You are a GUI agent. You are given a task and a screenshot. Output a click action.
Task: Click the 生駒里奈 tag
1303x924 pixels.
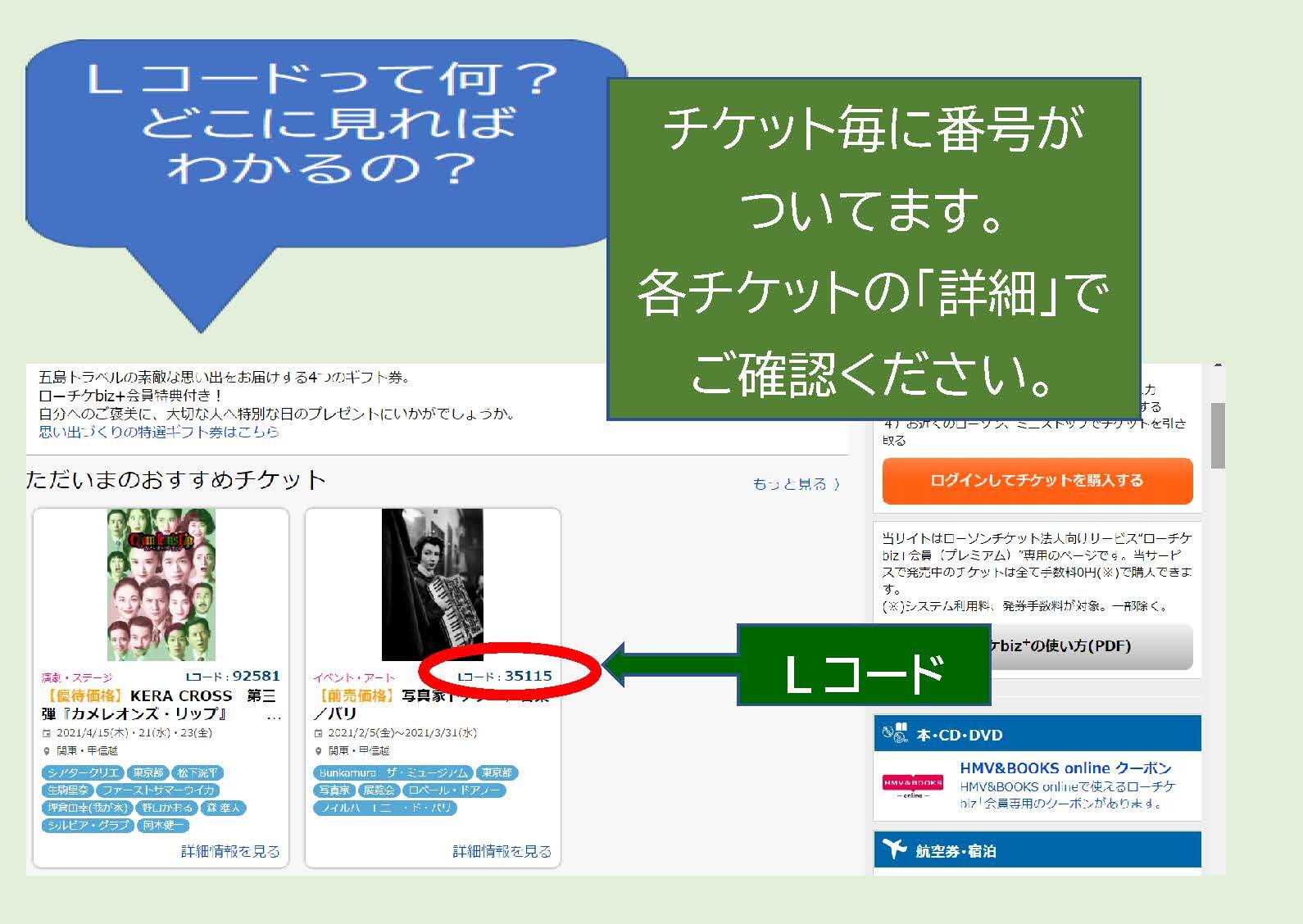[67, 790]
